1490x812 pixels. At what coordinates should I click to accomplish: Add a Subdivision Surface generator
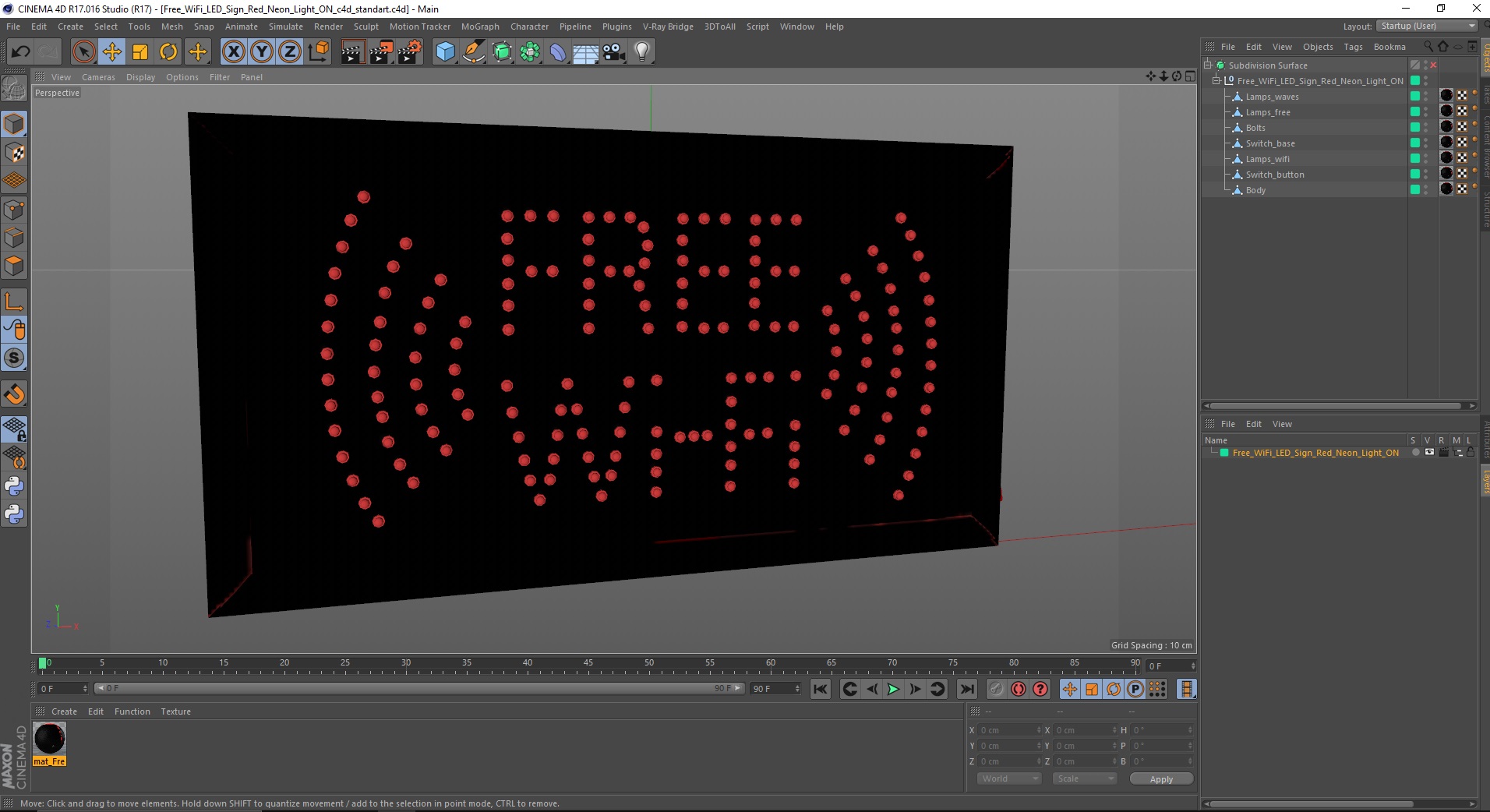coord(502,52)
